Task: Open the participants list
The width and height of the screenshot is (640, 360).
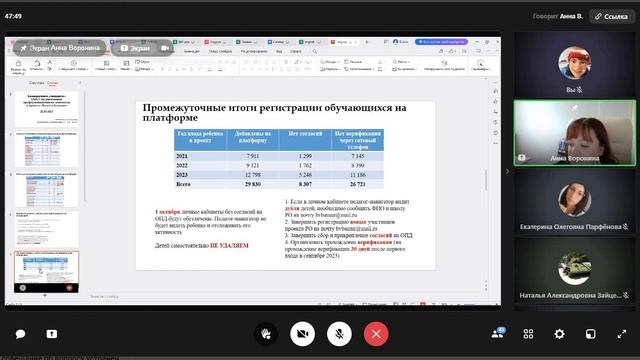Action: point(498,334)
